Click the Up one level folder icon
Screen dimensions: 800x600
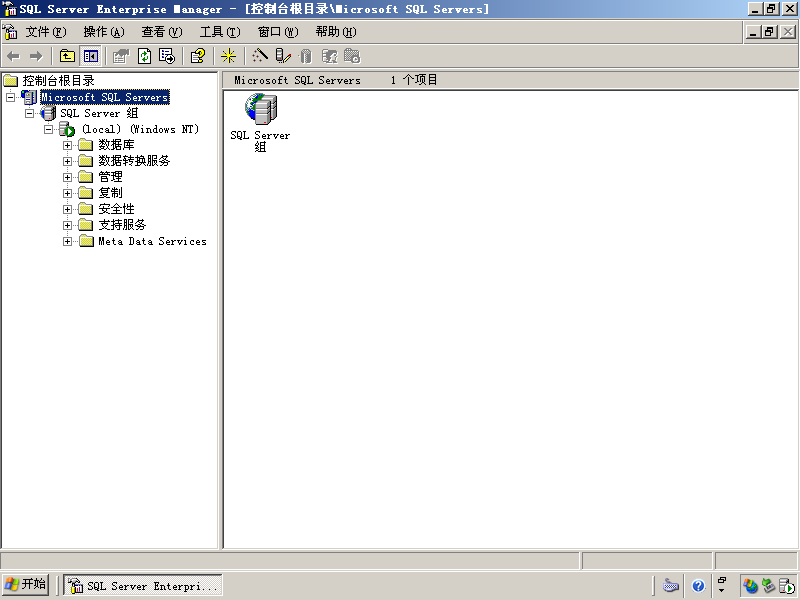click(67, 56)
